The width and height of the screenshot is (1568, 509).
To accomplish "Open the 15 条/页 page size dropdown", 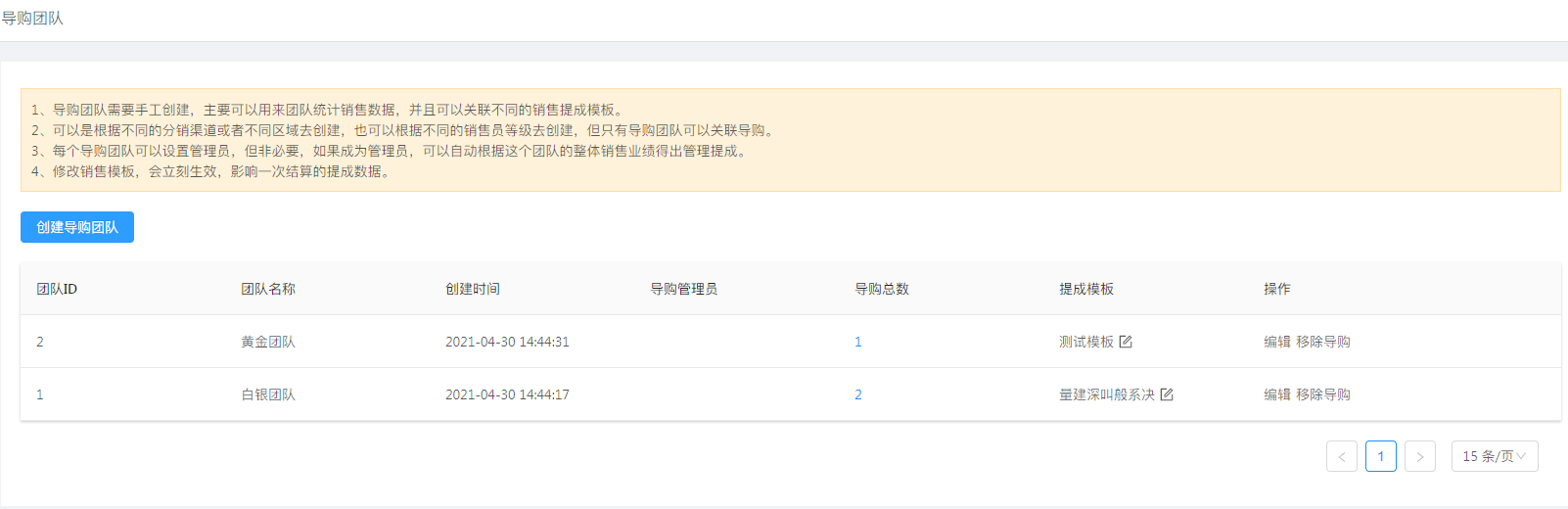I will (x=1495, y=456).
